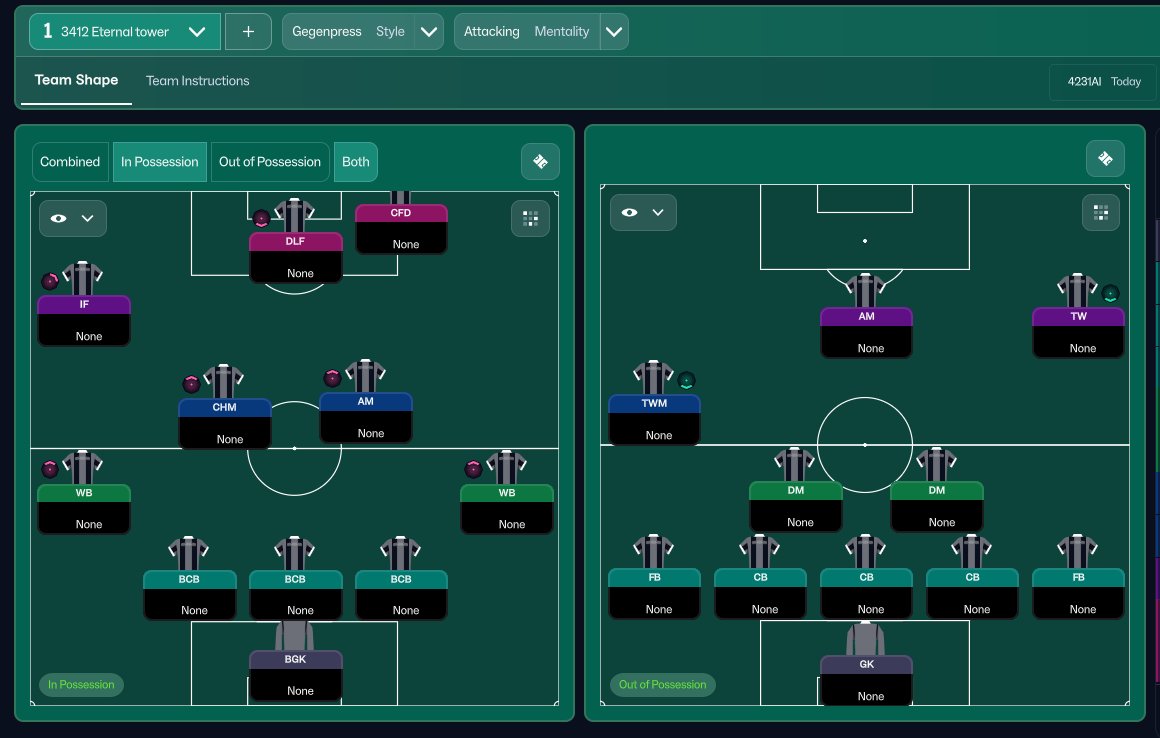Toggle the eye visibility on the in-possession pitch
Viewport: 1160px width, 738px height.
(x=58, y=218)
